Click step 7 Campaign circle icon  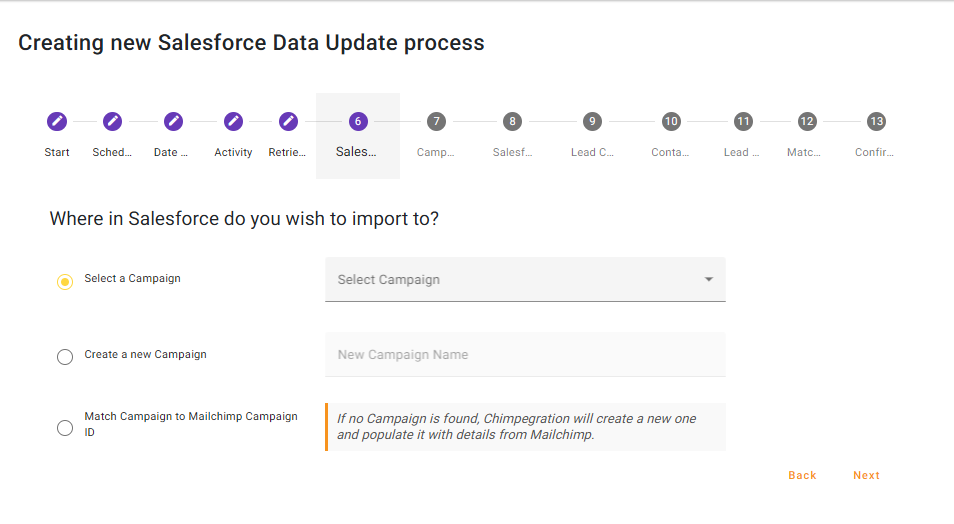[x=435, y=121]
